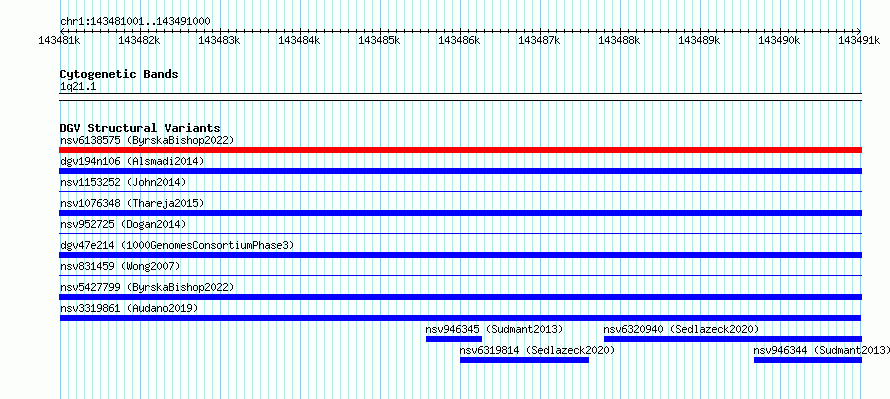This screenshot has width=890, height=399.
Task: Click the nsv6319814 blue bar
Action: coord(524,360)
